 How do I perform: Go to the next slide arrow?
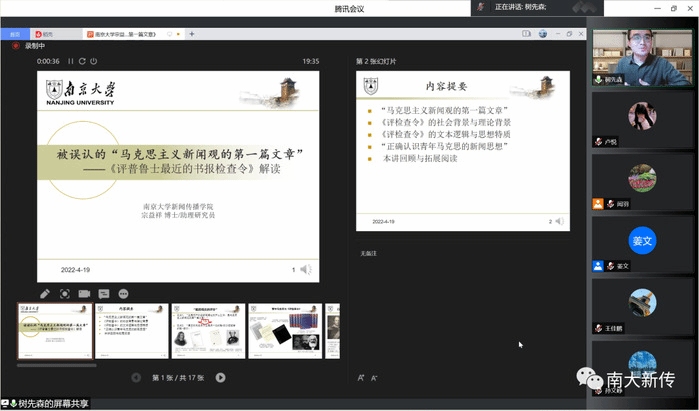(x=221, y=377)
